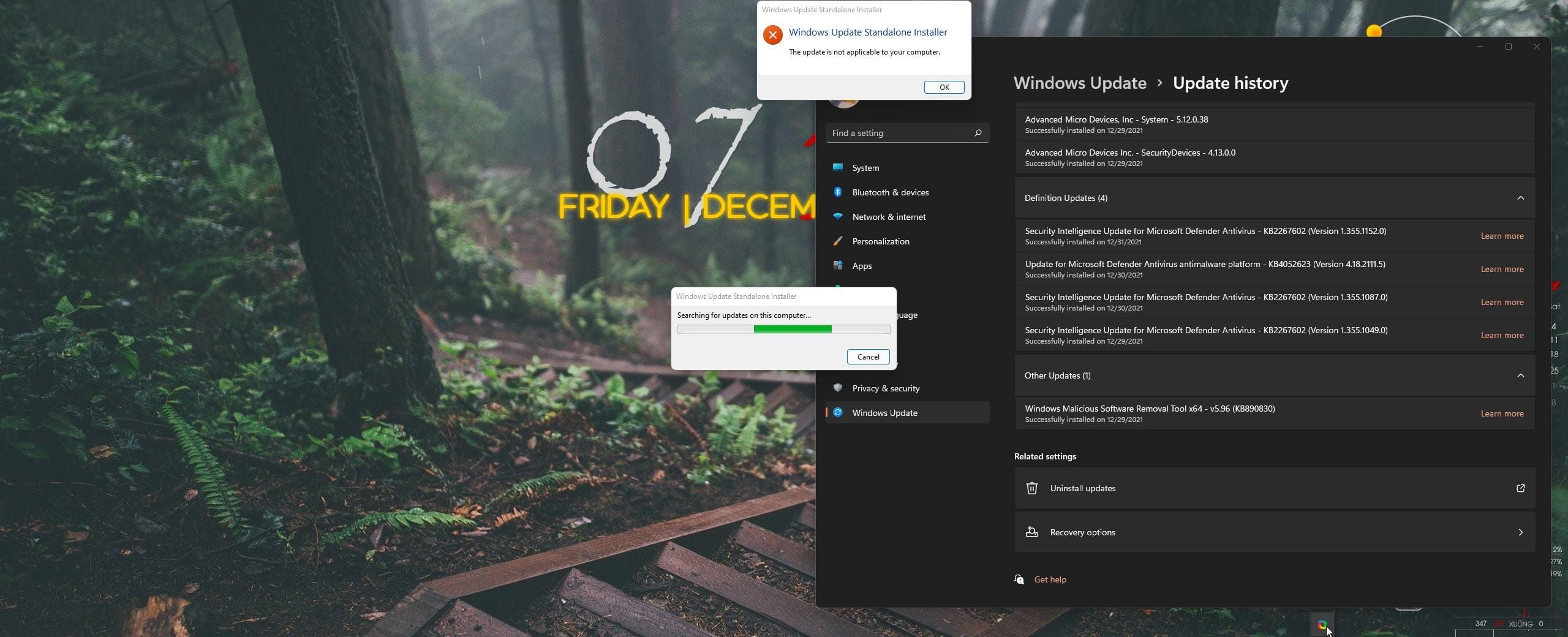Viewport: 1568px width, 637px height.
Task: Click the green searching for updates progress bar
Action: tap(783, 329)
